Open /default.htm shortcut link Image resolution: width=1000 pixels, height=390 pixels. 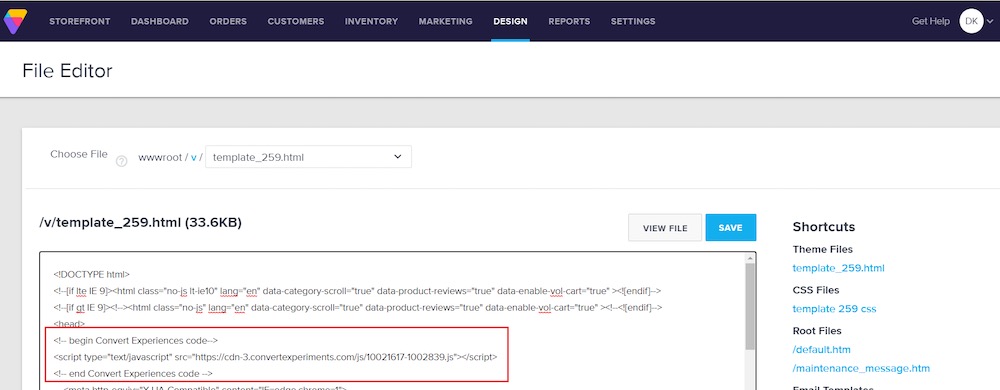pyautogui.click(x=821, y=350)
